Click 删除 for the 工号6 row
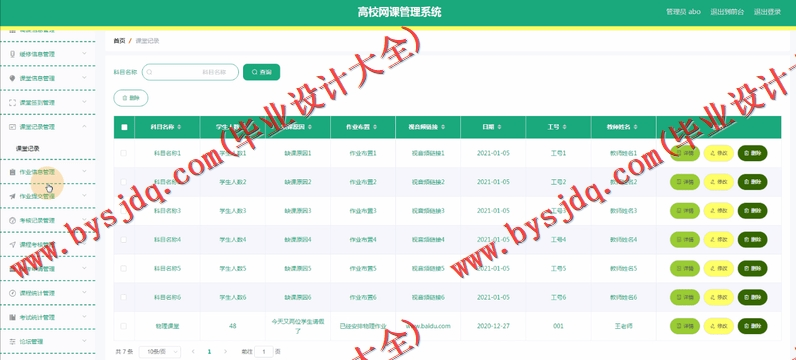The image size is (796, 360). [752, 297]
